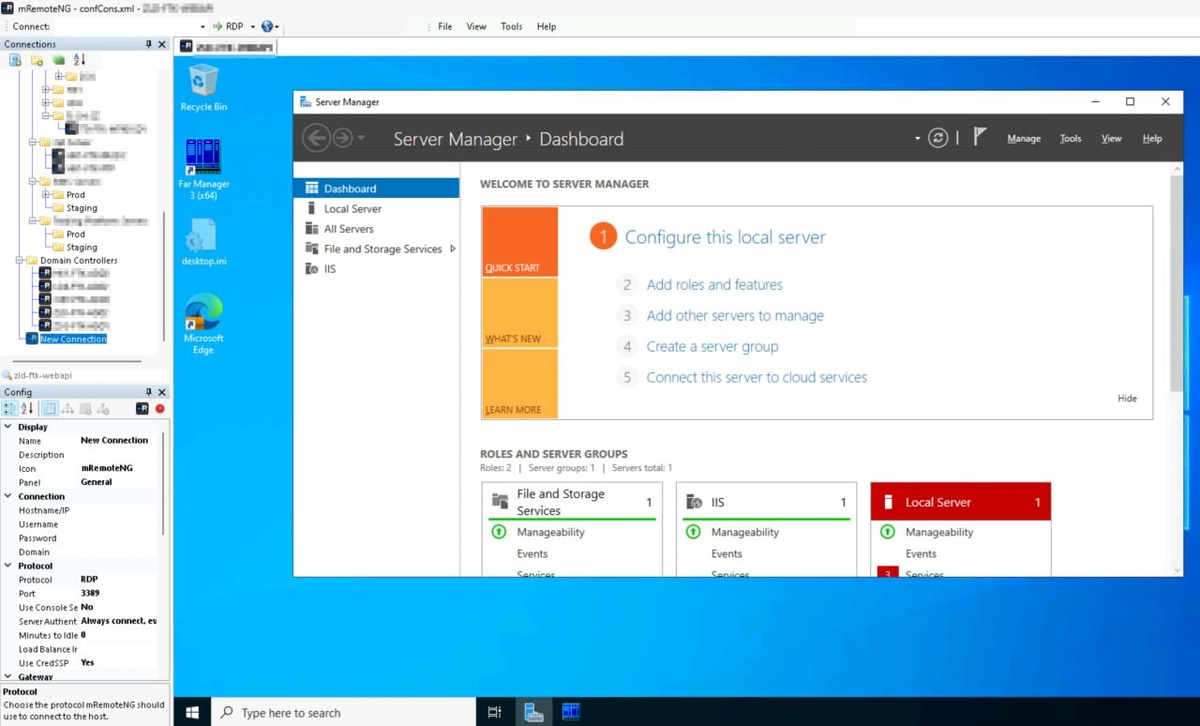Collapse the Gateway section in Config
This screenshot has width=1200, height=726.
8,677
